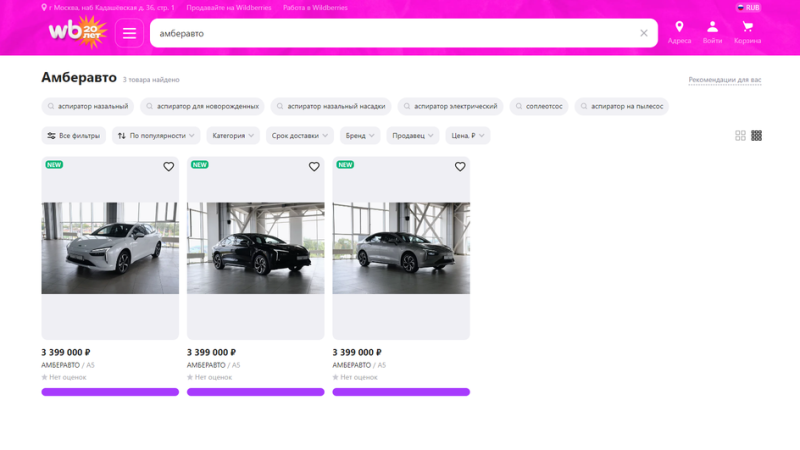Select the аспиратор электрический suggestion
Screen dimensions: 800x450
[451, 106]
